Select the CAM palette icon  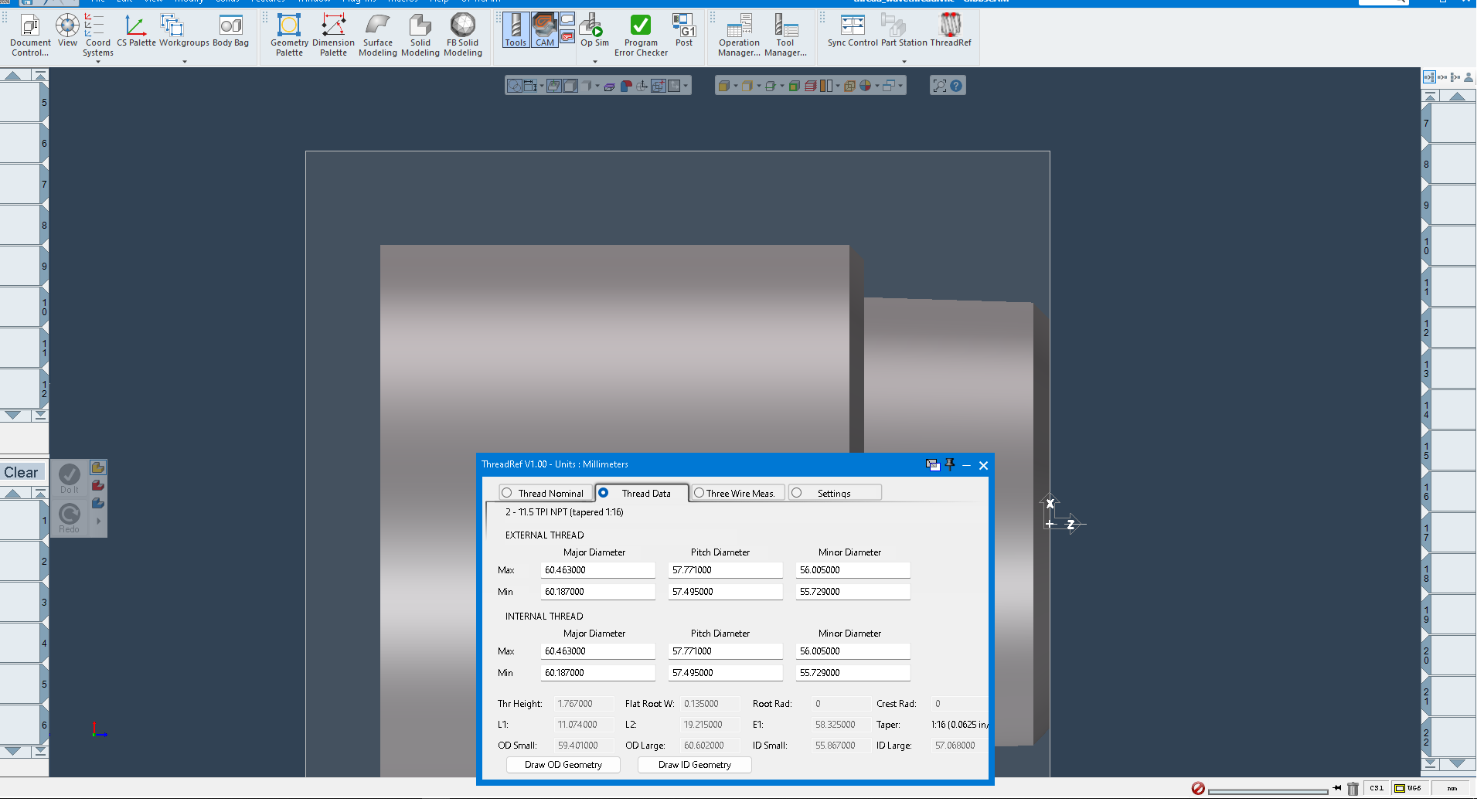[x=546, y=29]
